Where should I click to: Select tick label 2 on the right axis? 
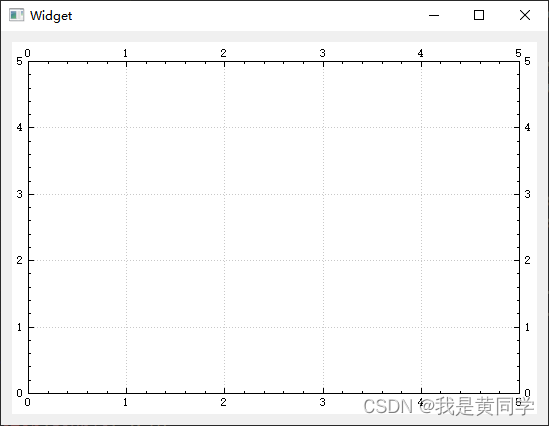(x=528, y=260)
